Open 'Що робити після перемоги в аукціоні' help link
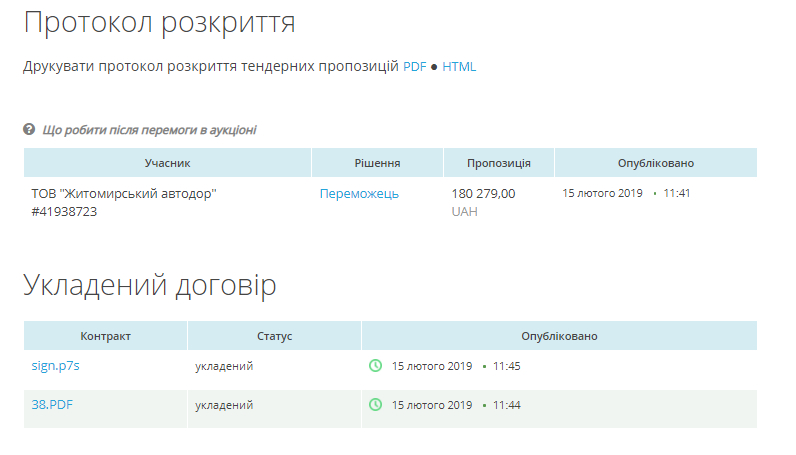The height and width of the screenshot is (455, 796). click(x=148, y=130)
